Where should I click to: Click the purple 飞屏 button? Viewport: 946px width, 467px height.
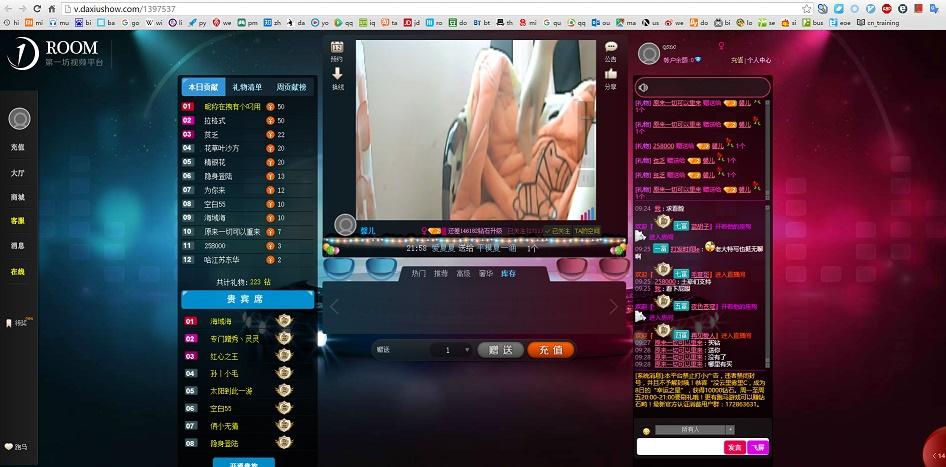[x=758, y=447]
